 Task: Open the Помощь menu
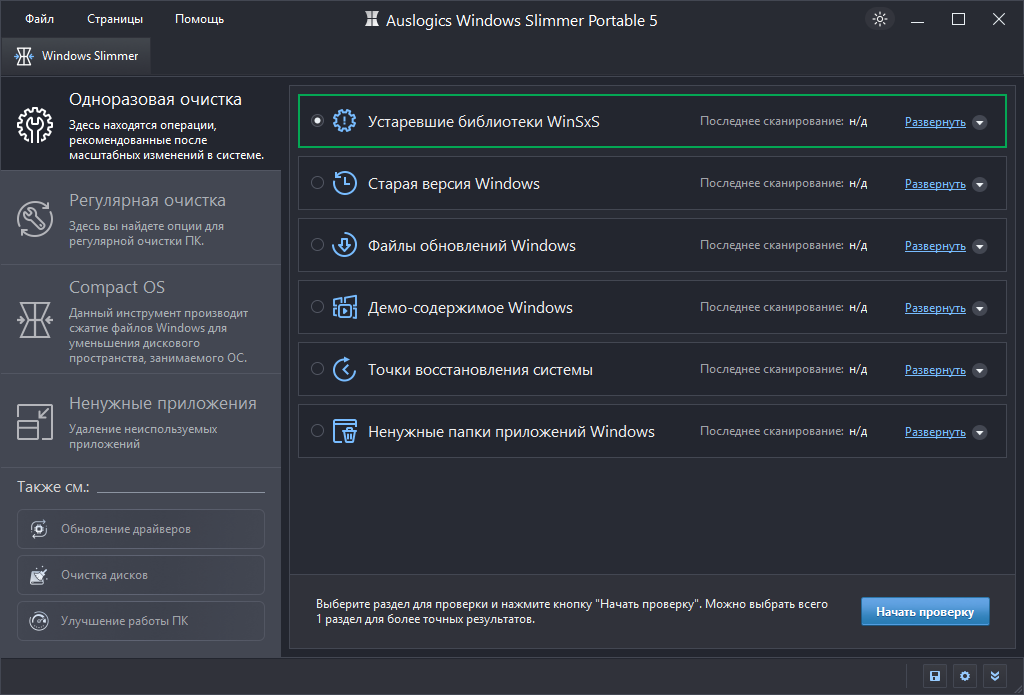click(x=199, y=19)
